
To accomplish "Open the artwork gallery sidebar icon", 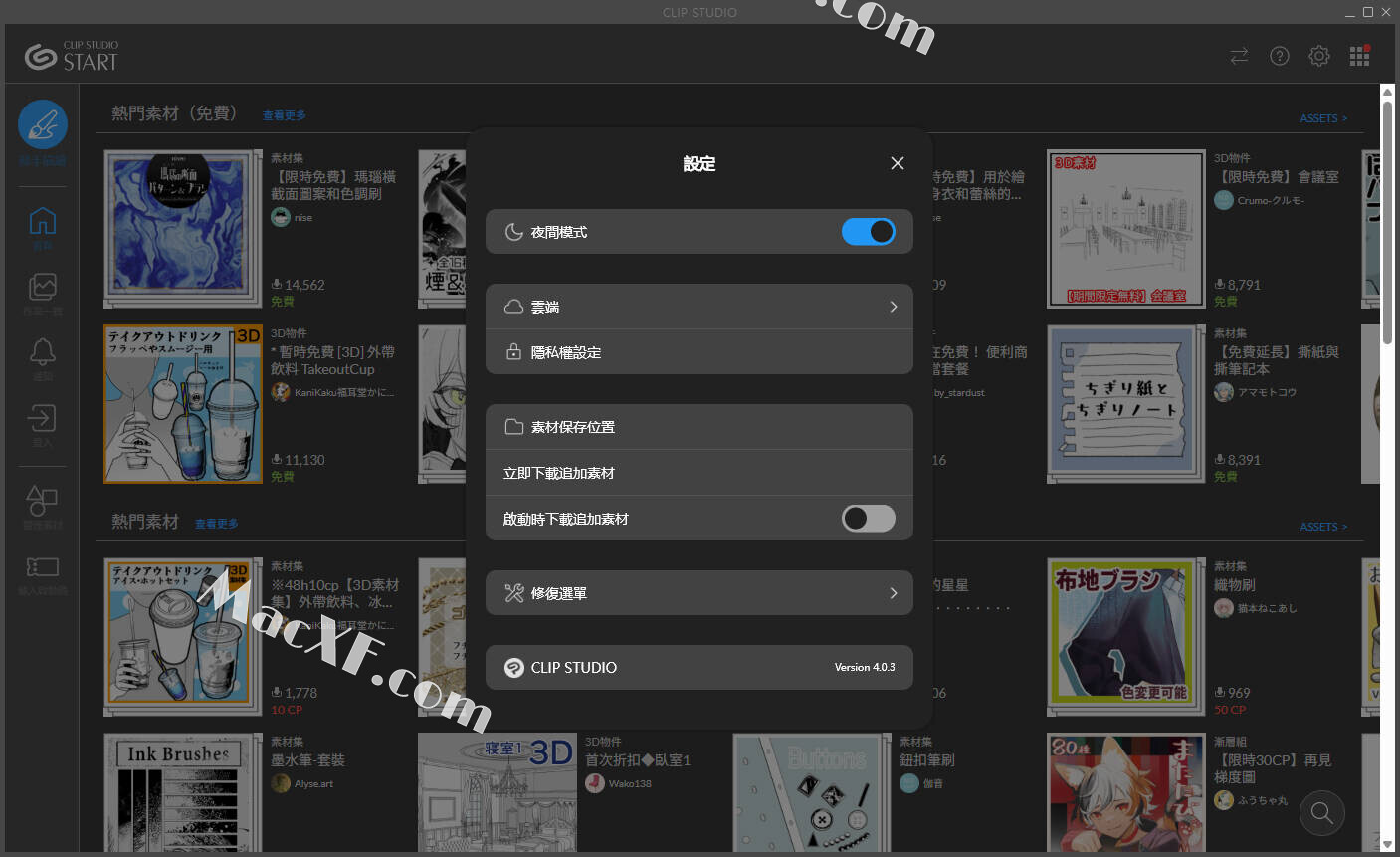I will [x=43, y=287].
